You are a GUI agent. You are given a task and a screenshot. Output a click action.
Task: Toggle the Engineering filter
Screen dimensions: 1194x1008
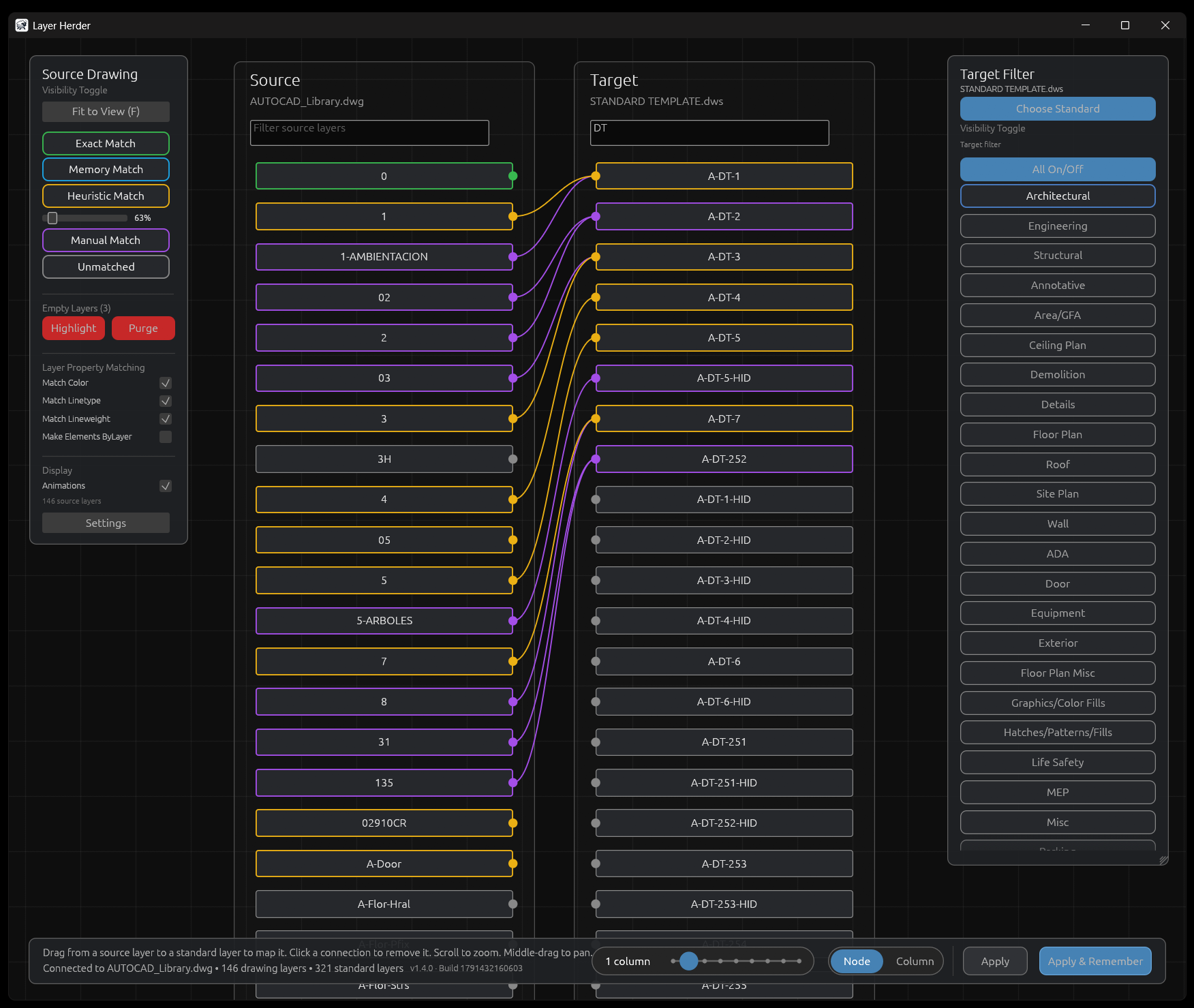pos(1058,226)
